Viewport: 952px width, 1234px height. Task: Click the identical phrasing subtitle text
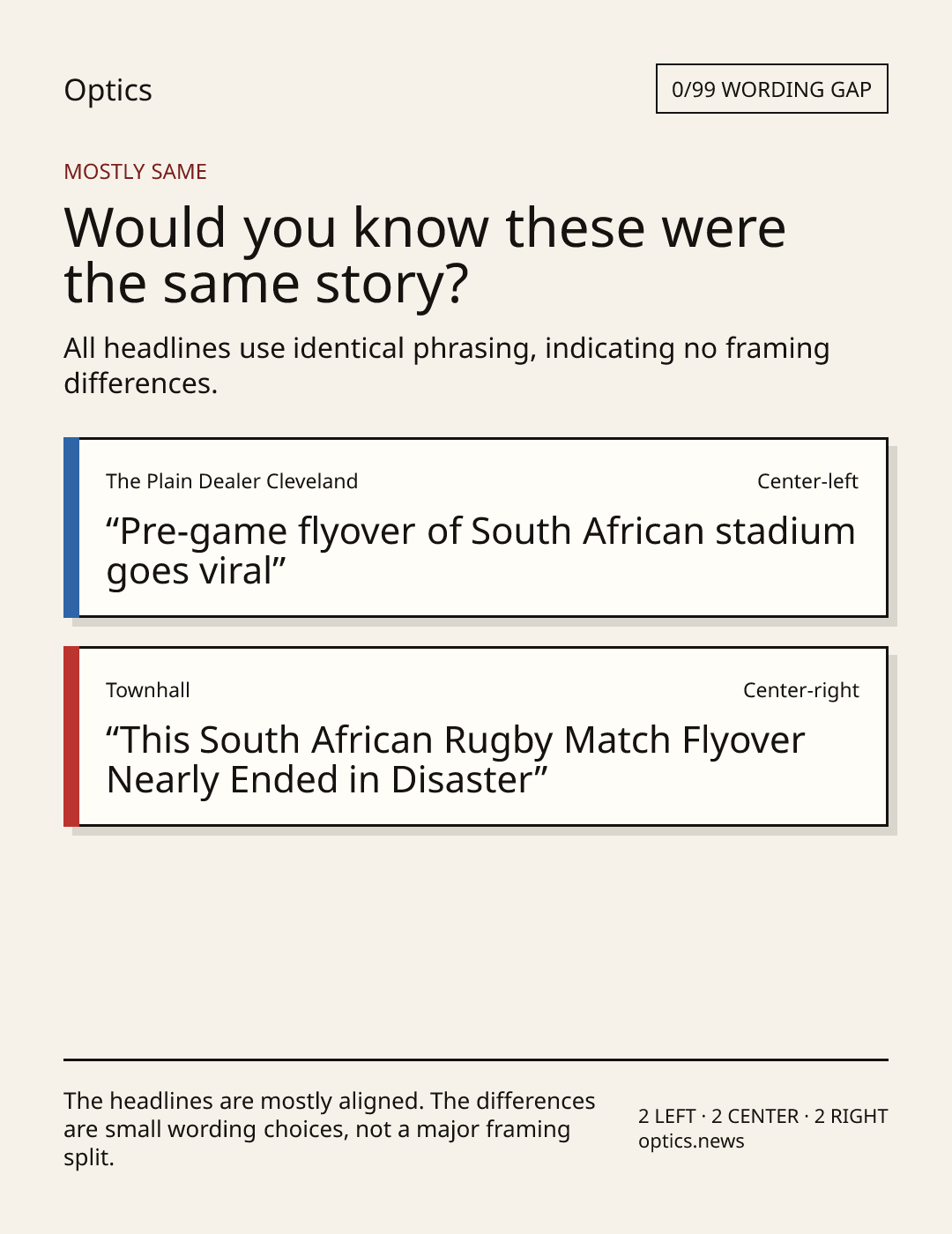click(446, 366)
